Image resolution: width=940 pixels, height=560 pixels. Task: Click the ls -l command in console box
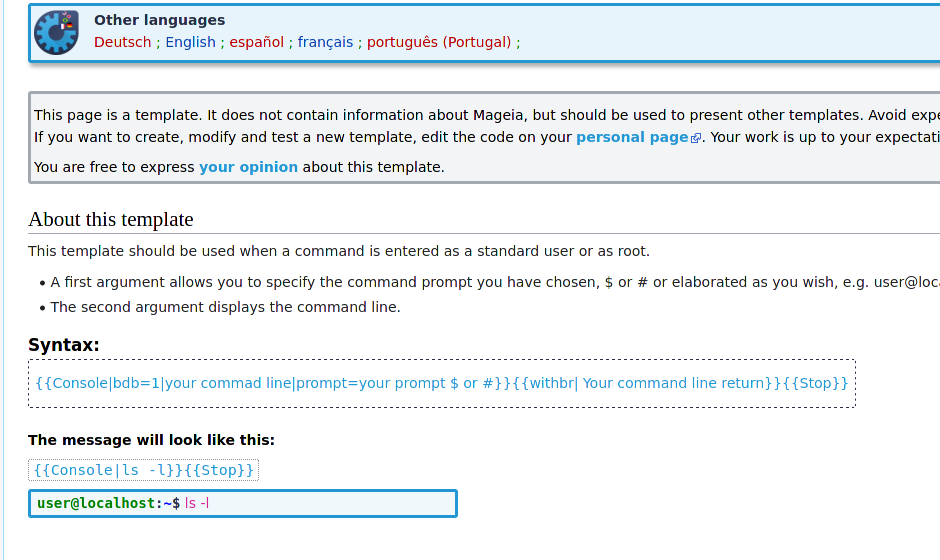[x=197, y=504]
